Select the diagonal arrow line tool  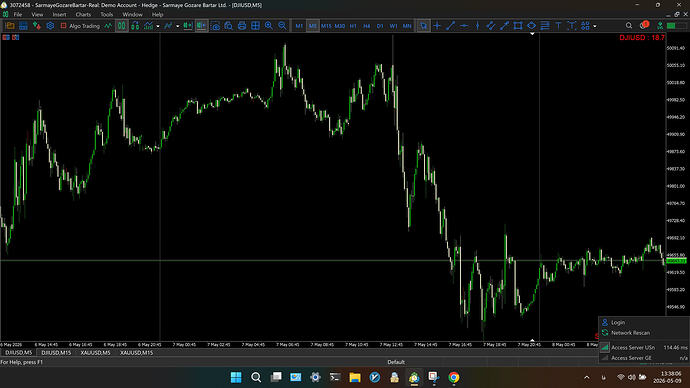pos(504,26)
